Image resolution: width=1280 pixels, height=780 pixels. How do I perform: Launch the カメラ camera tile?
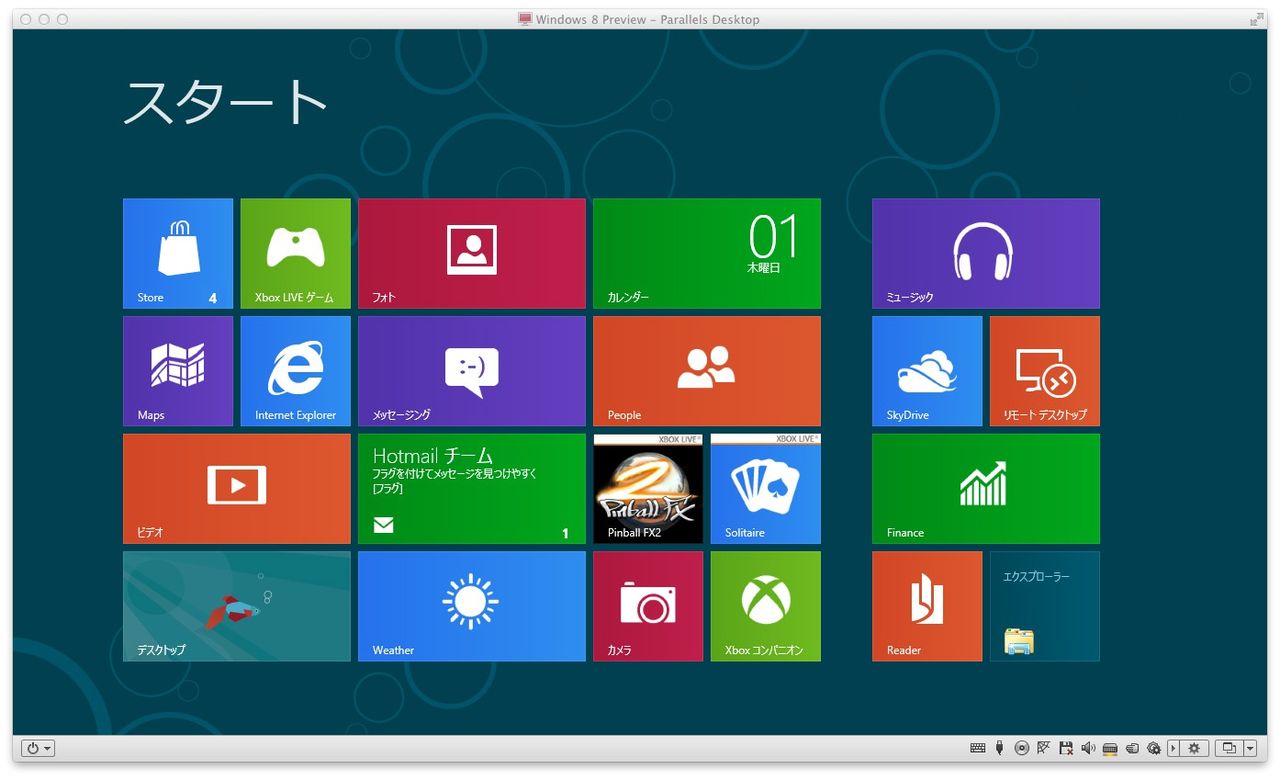pos(648,606)
